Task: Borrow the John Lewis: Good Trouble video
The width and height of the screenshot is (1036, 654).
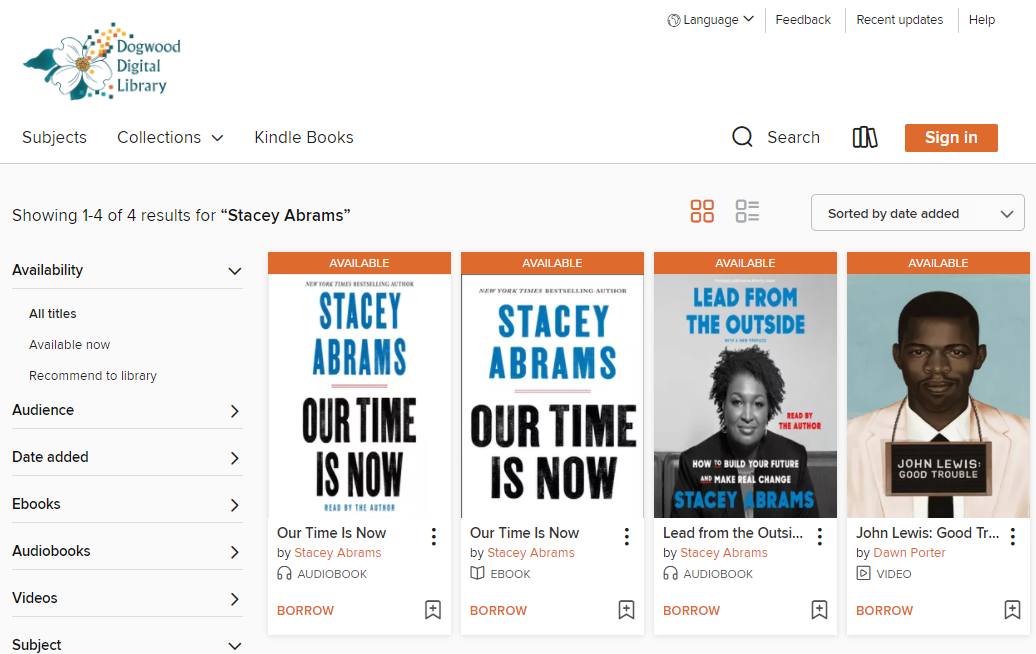Action: (884, 610)
